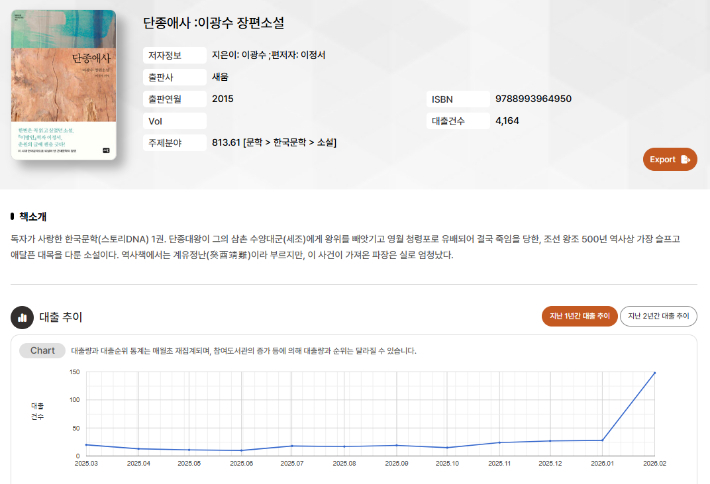Click the ISBN label

pyautogui.click(x=458, y=99)
